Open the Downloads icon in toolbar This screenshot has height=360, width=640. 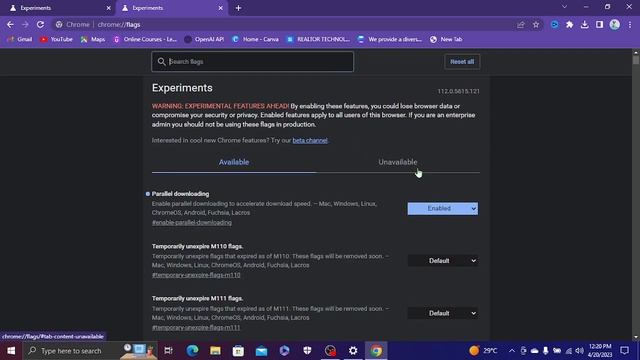click(x=584, y=25)
